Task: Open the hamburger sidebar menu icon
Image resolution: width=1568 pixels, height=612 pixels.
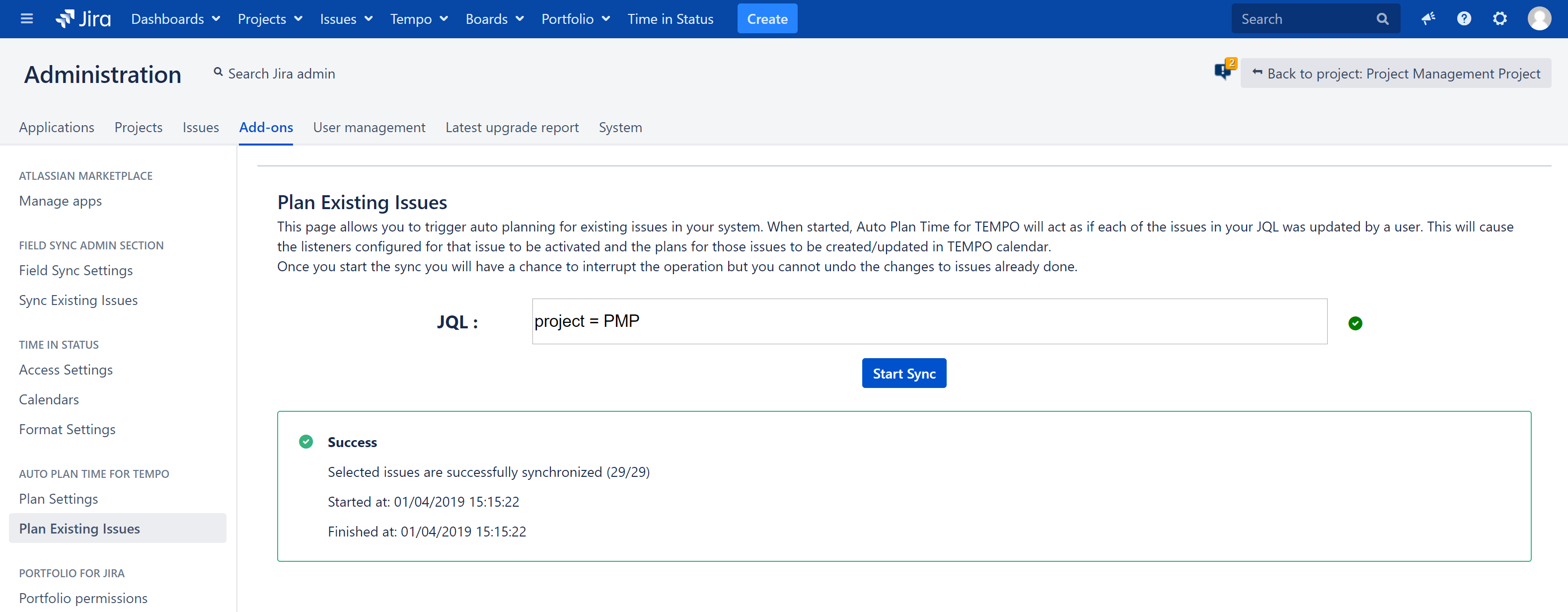Action: [26, 19]
